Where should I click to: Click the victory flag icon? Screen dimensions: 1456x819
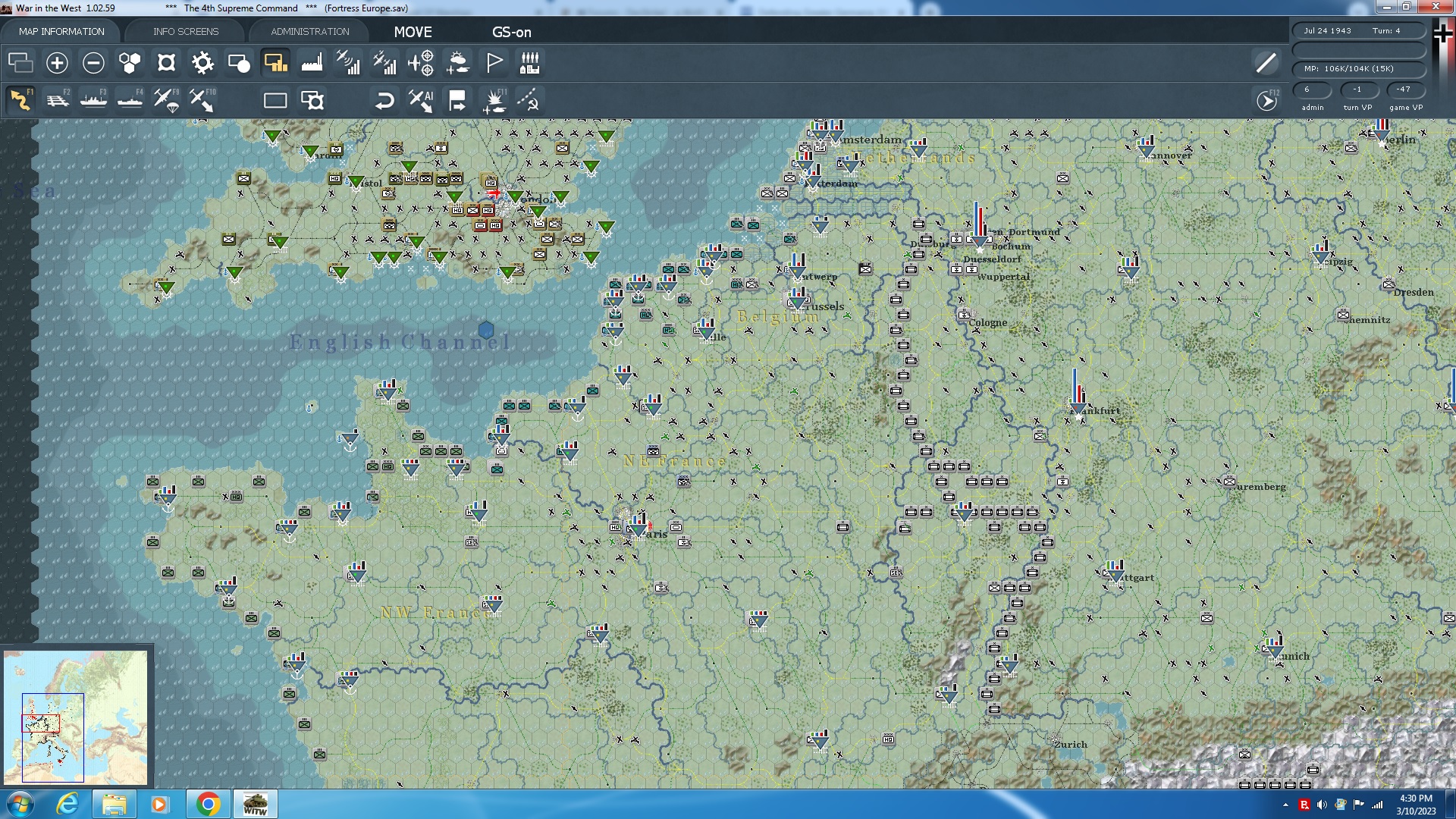pos(494,63)
